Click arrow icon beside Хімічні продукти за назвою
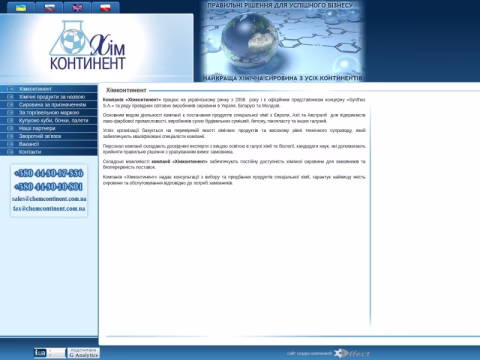480x360 pixels. pos(10,97)
